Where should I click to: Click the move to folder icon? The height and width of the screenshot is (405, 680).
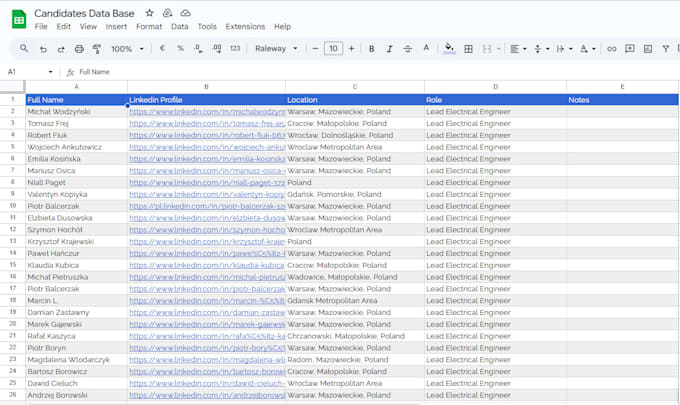pos(167,13)
